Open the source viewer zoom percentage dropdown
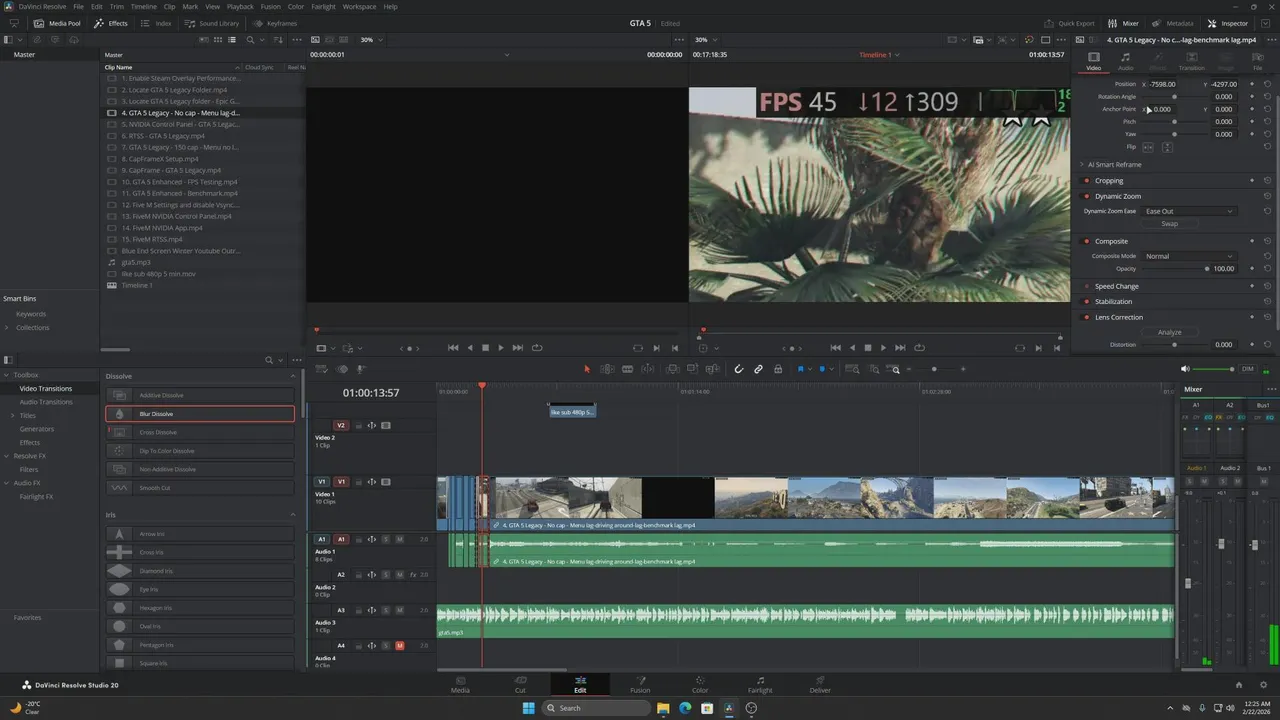This screenshot has width=1280, height=720. [371, 40]
